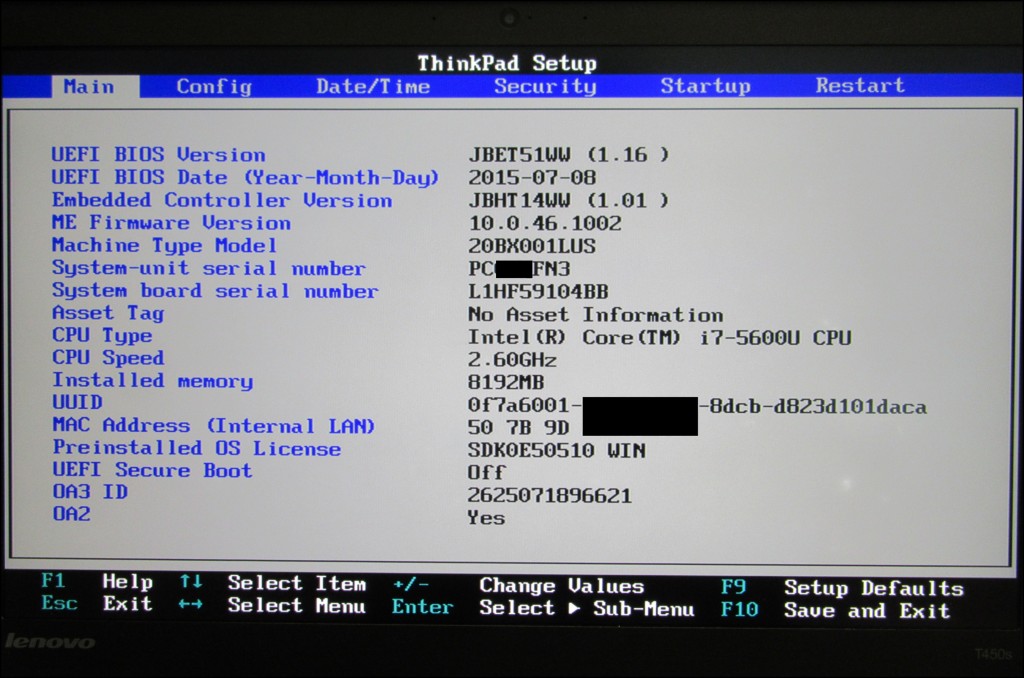The height and width of the screenshot is (678, 1024).
Task: Click the 'Esc' key hint
Action: pyautogui.click(x=59, y=602)
